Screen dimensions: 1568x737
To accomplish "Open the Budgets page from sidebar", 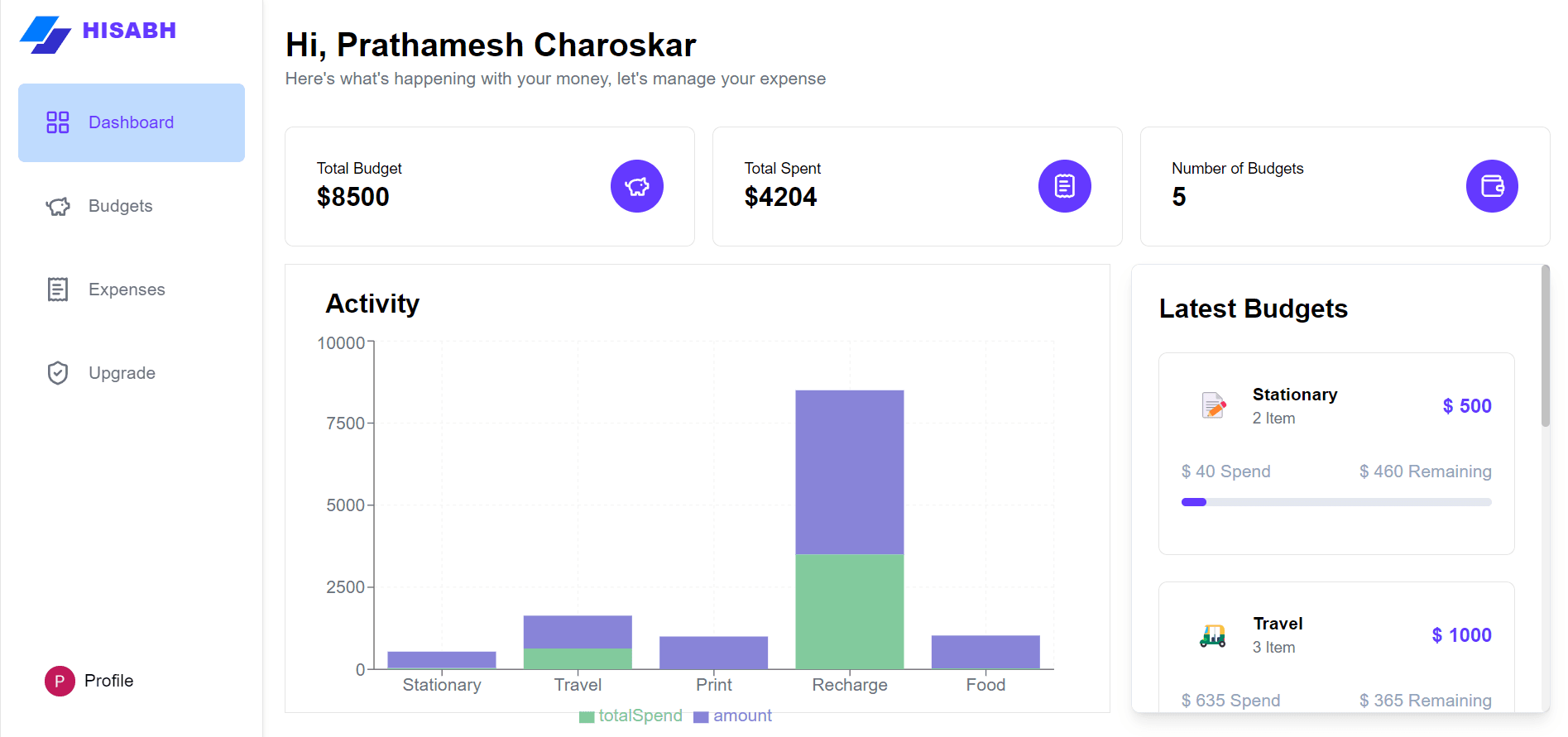I will [121, 206].
